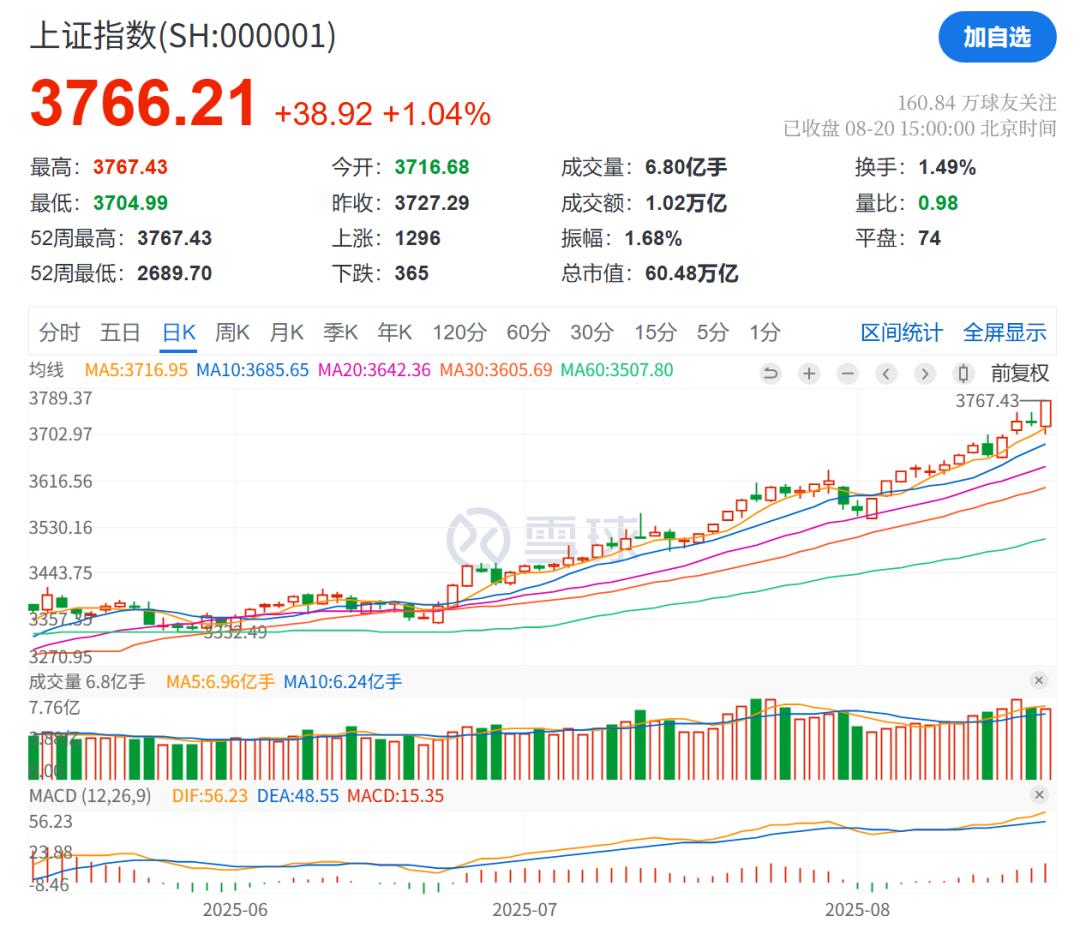Click the MA5:3716.95 moving average label

[x=136, y=370]
